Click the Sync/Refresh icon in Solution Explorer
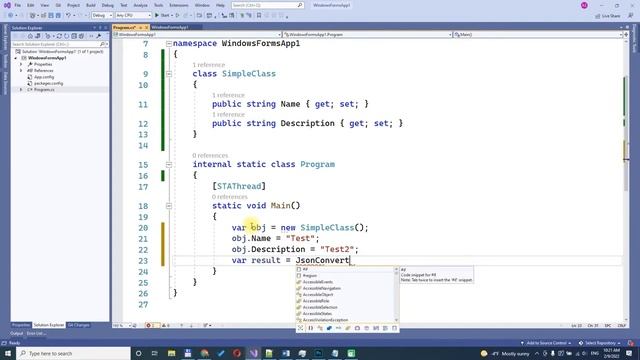Viewport: 640px width, 360px height. pyautogui.click(x=59, y=36)
